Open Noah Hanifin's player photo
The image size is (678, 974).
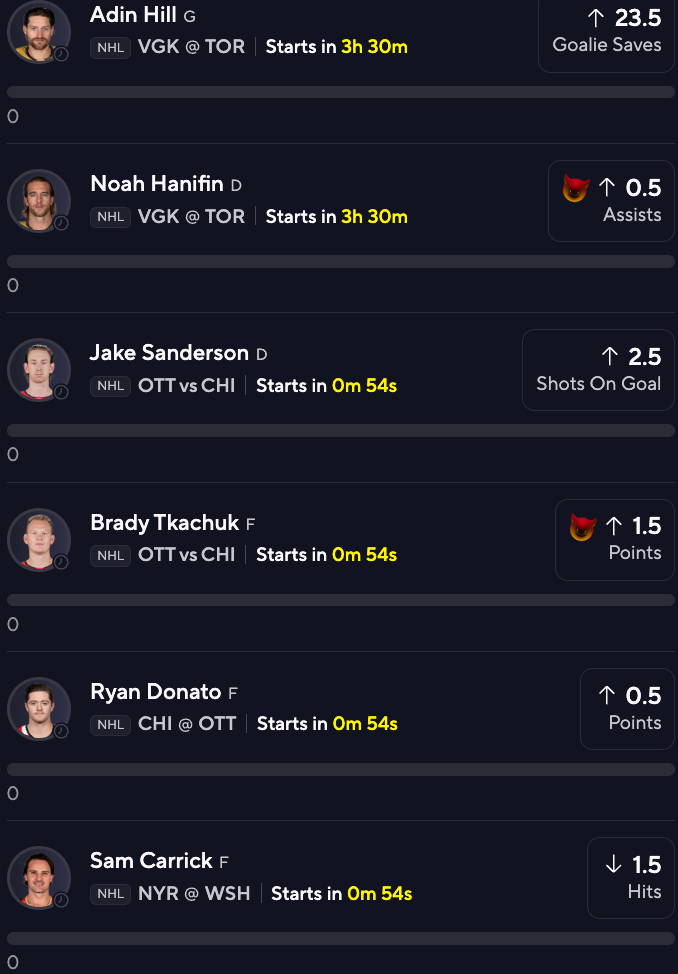click(x=39, y=201)
